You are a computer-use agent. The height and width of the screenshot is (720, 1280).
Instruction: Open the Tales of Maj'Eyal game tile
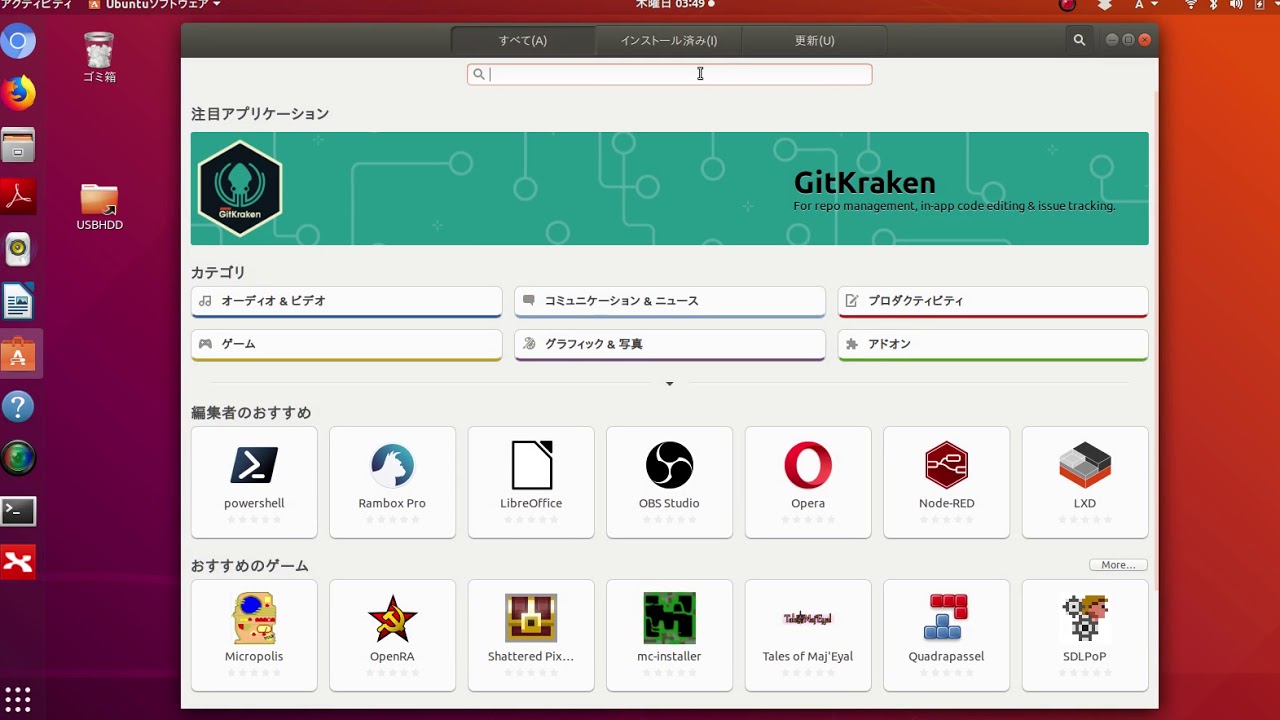tap(808, 635)
